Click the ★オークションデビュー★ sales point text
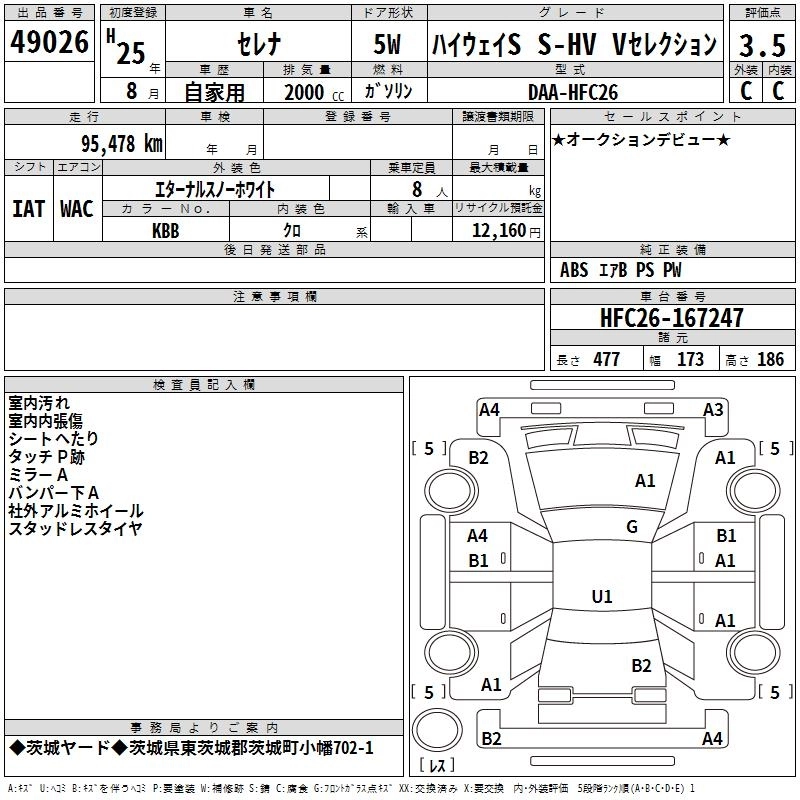Viewport: 800px width, 800px height. [640, 139]
